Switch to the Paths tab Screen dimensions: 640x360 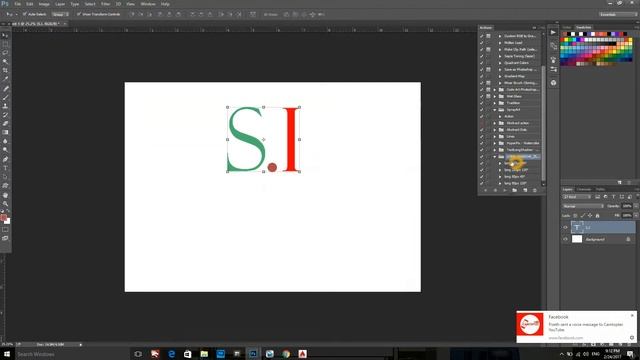600,189
